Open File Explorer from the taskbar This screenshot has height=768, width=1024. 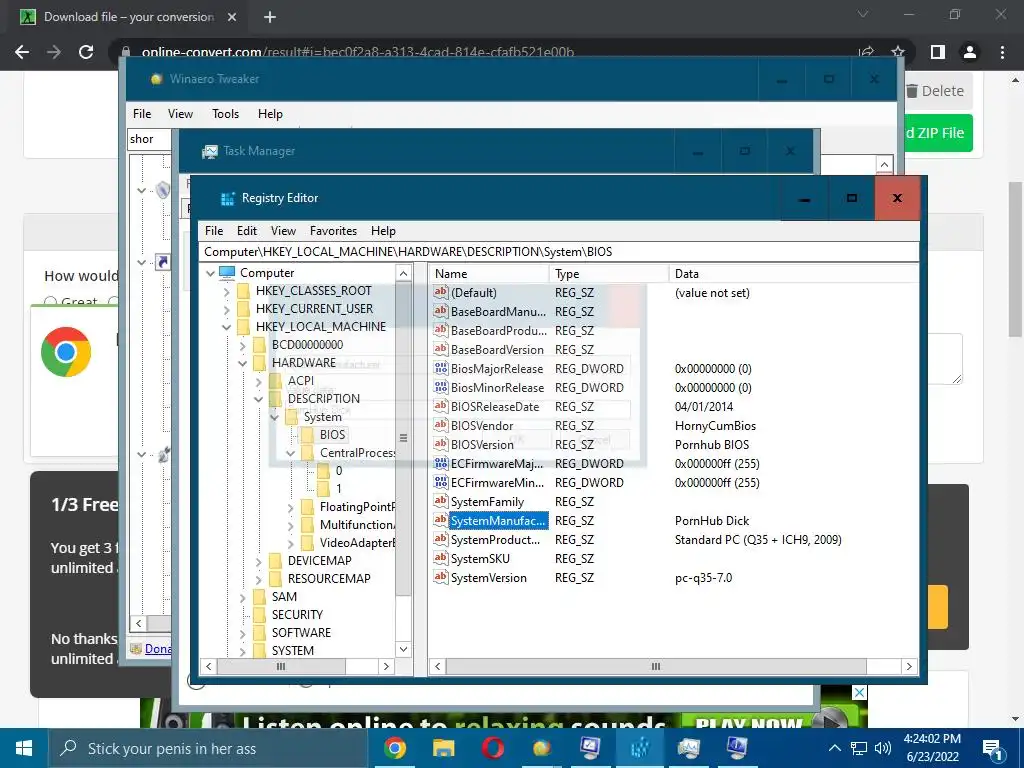coord(443,748)
